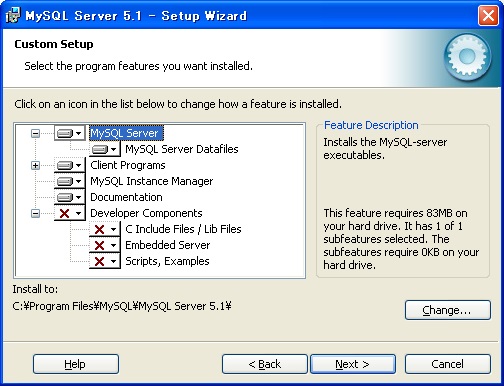Open Client Programs install-state icon
The height and width of the screenshot is (386, 504).
click(x=70, y=165)
